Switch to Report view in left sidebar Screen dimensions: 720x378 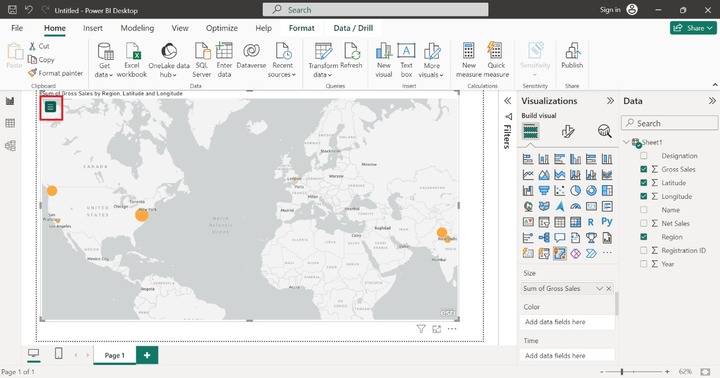[10, 101]
